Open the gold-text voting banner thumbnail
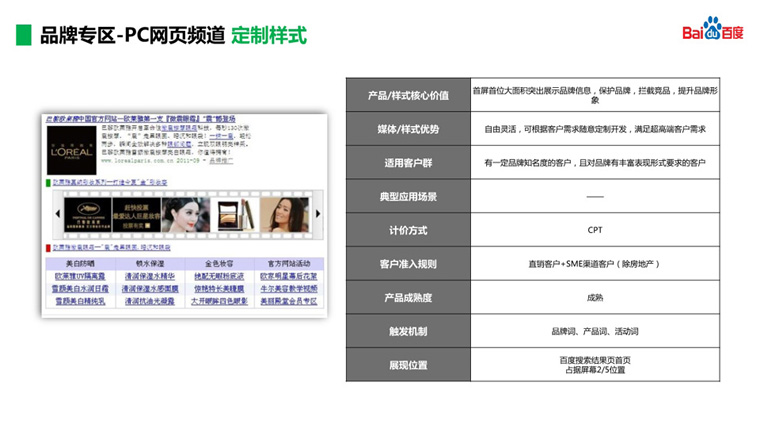 pyautogui.click(x=136, y=214)
